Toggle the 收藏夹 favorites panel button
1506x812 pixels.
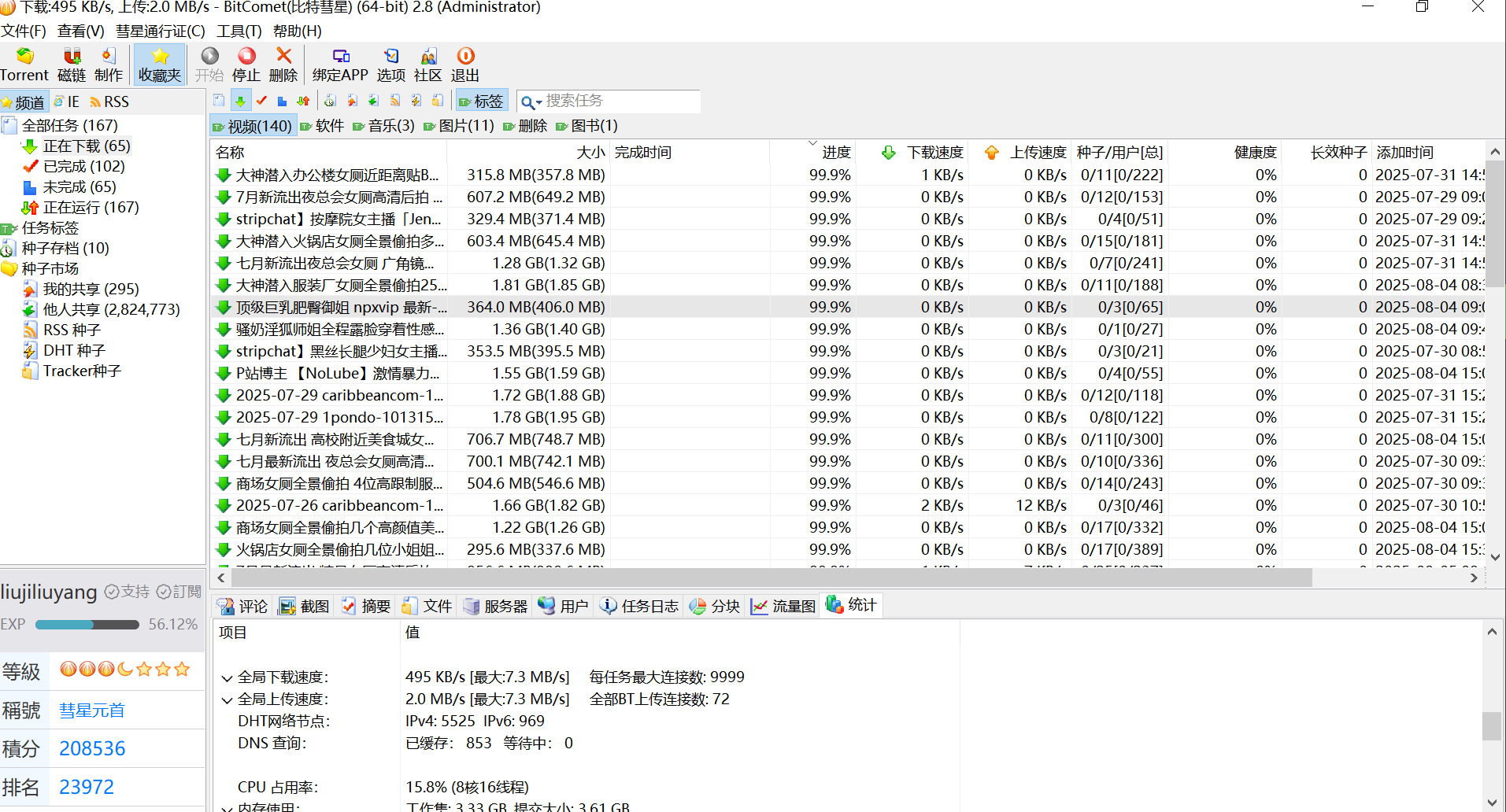coord(160,65)
